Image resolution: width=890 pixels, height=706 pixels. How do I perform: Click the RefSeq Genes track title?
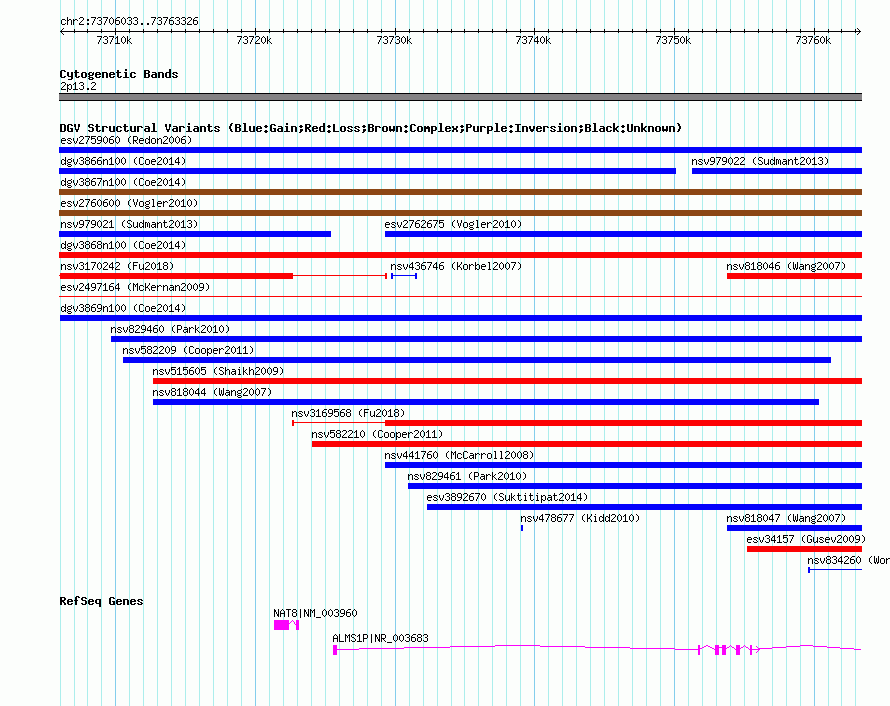(101, 601)
